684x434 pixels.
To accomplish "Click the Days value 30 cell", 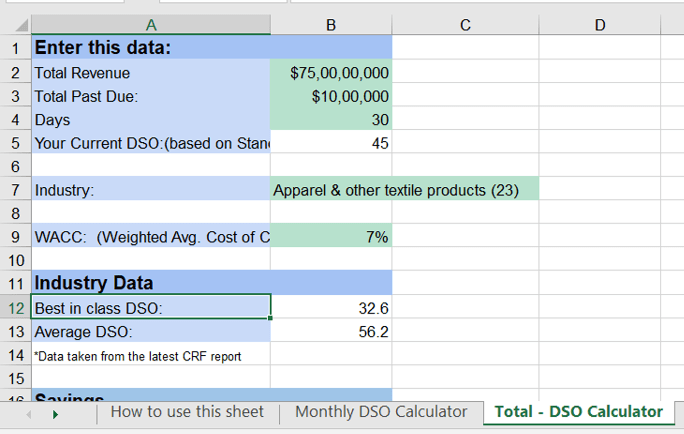I will (331, 120).
